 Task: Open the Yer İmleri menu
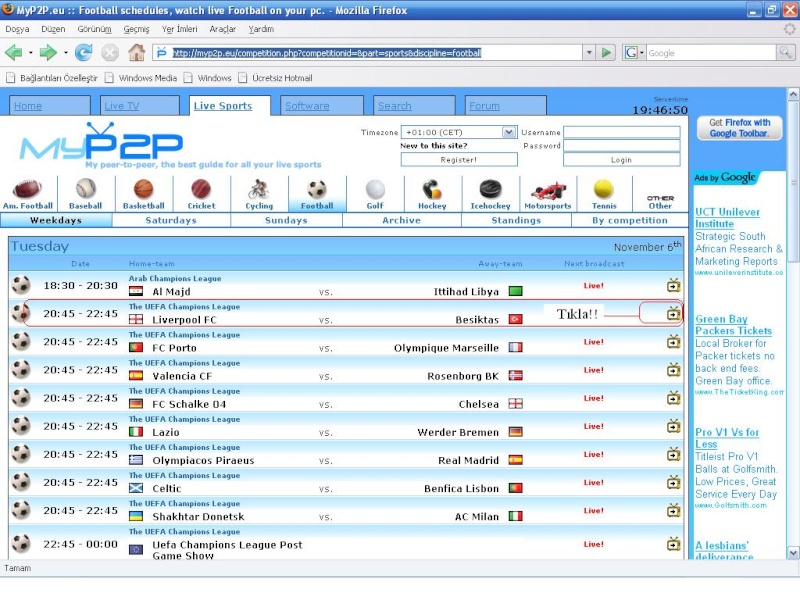point(180,29)
